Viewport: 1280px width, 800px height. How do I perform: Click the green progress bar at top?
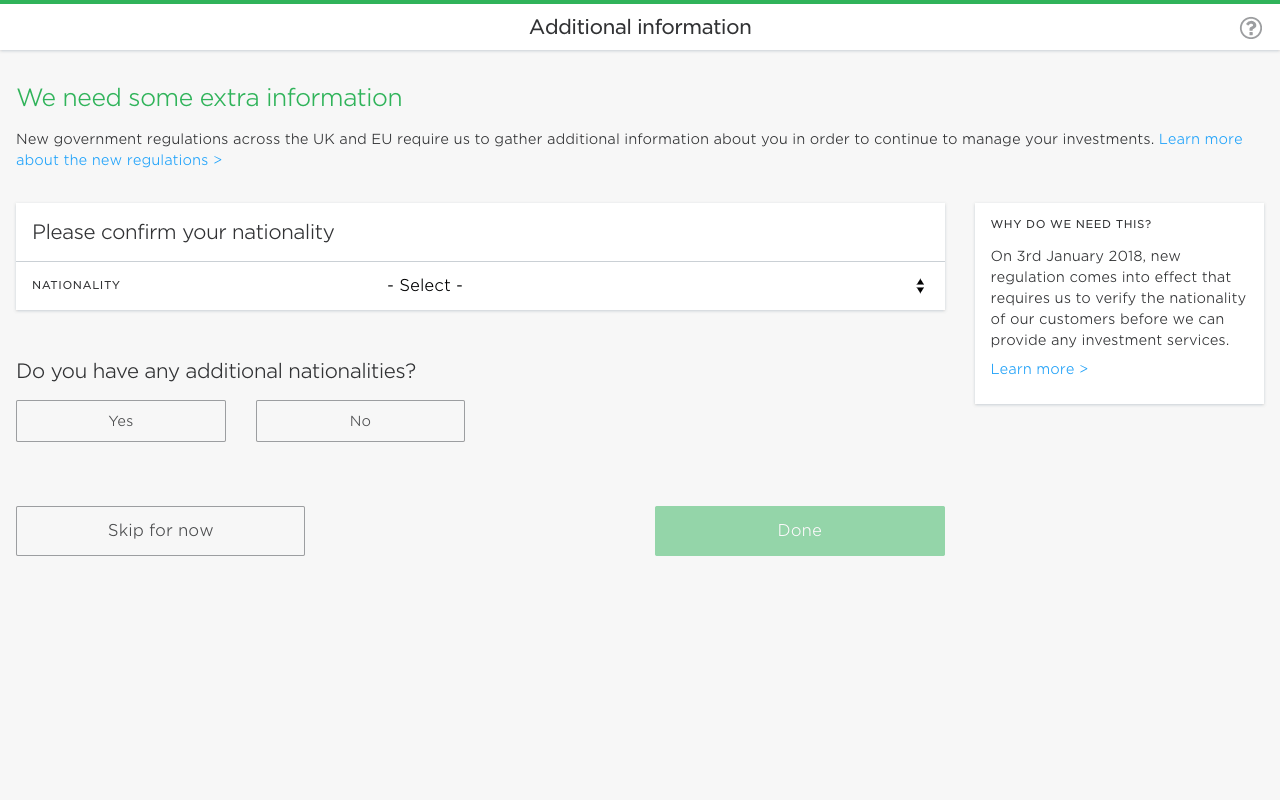pyautogui.click(x=640, y=2)
